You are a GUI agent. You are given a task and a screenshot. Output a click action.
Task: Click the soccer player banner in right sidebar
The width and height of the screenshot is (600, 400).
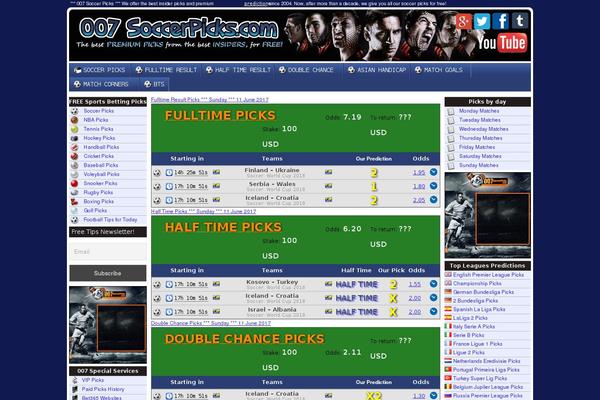[488, 215]
